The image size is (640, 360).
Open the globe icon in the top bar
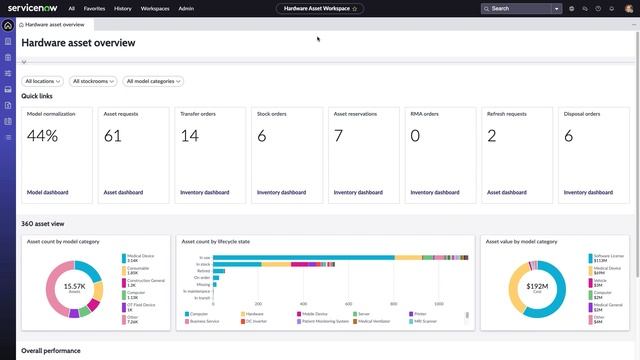click(x=571, y=9)
